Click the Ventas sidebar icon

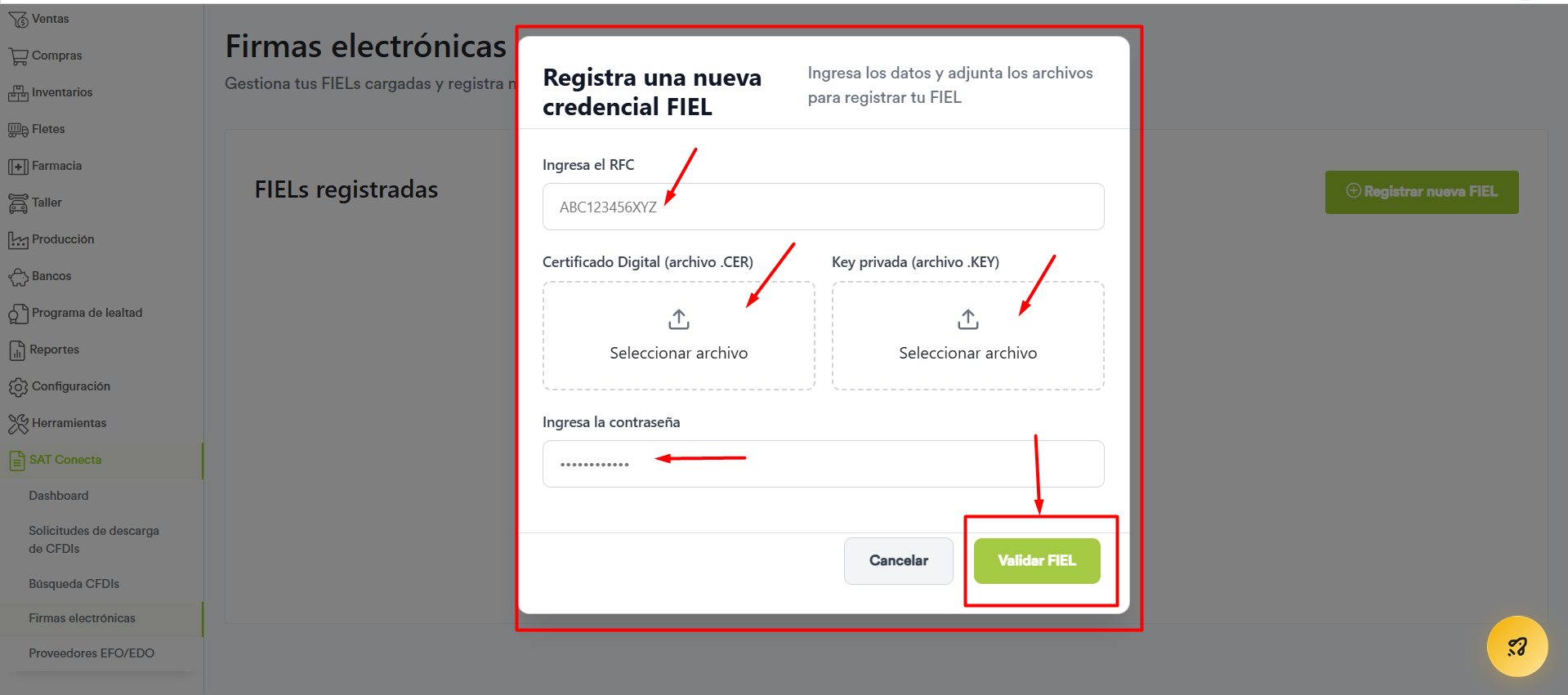coord(18,19)
